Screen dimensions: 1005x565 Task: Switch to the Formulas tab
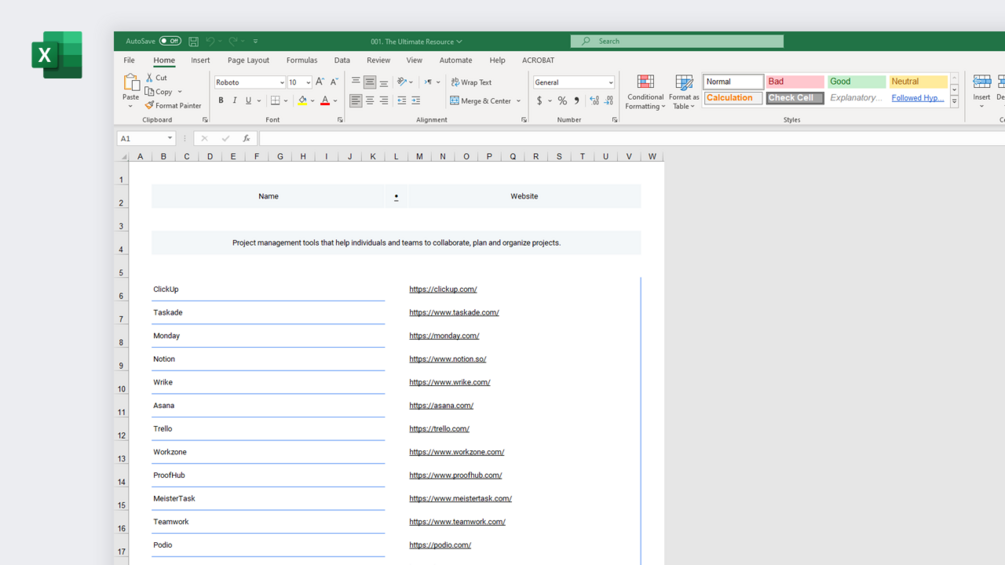point(302,60)
